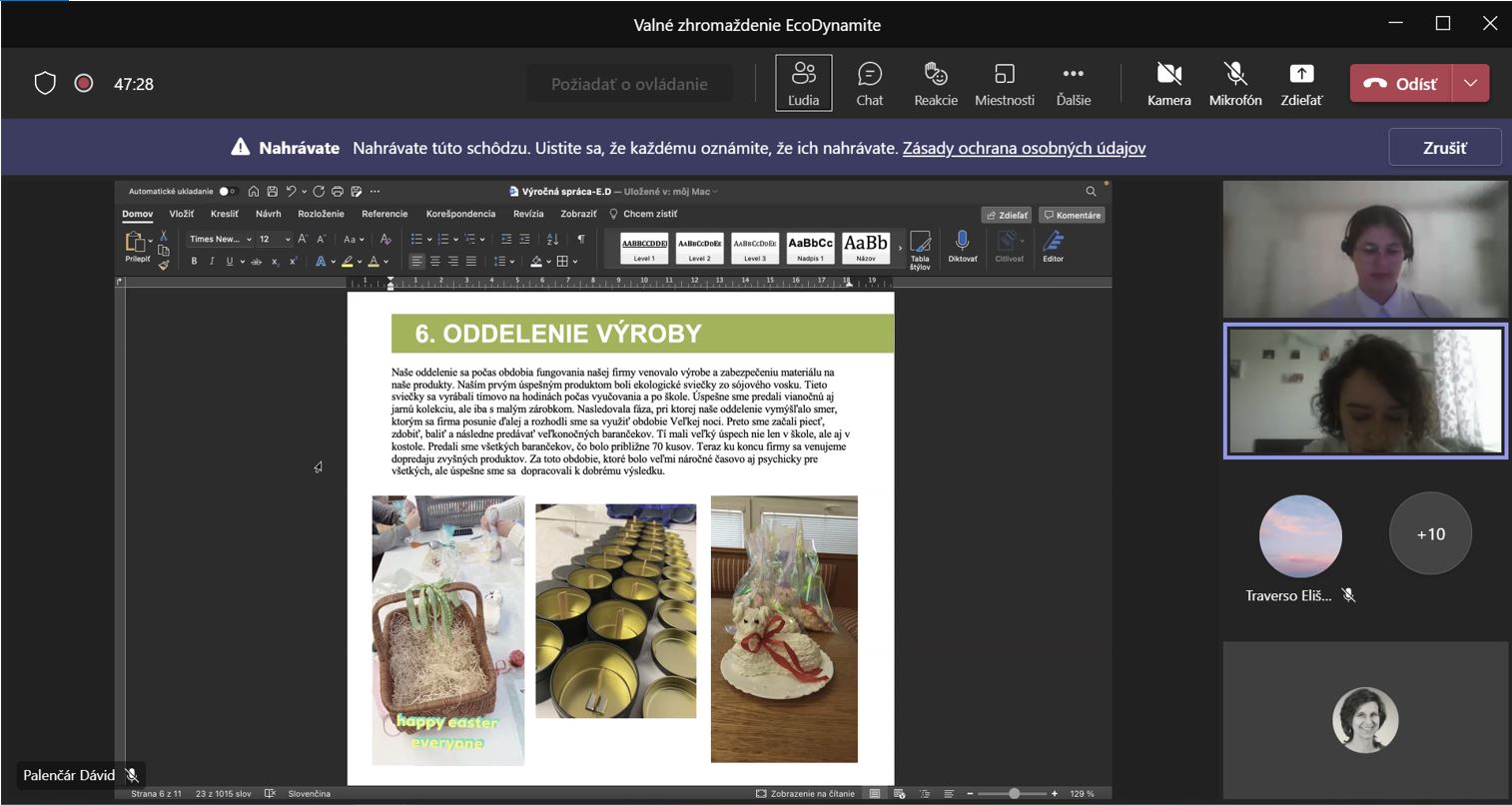The image size is (1512, 805).
Task: Click the Prilepiť paste icon
Action: point(135,241)
